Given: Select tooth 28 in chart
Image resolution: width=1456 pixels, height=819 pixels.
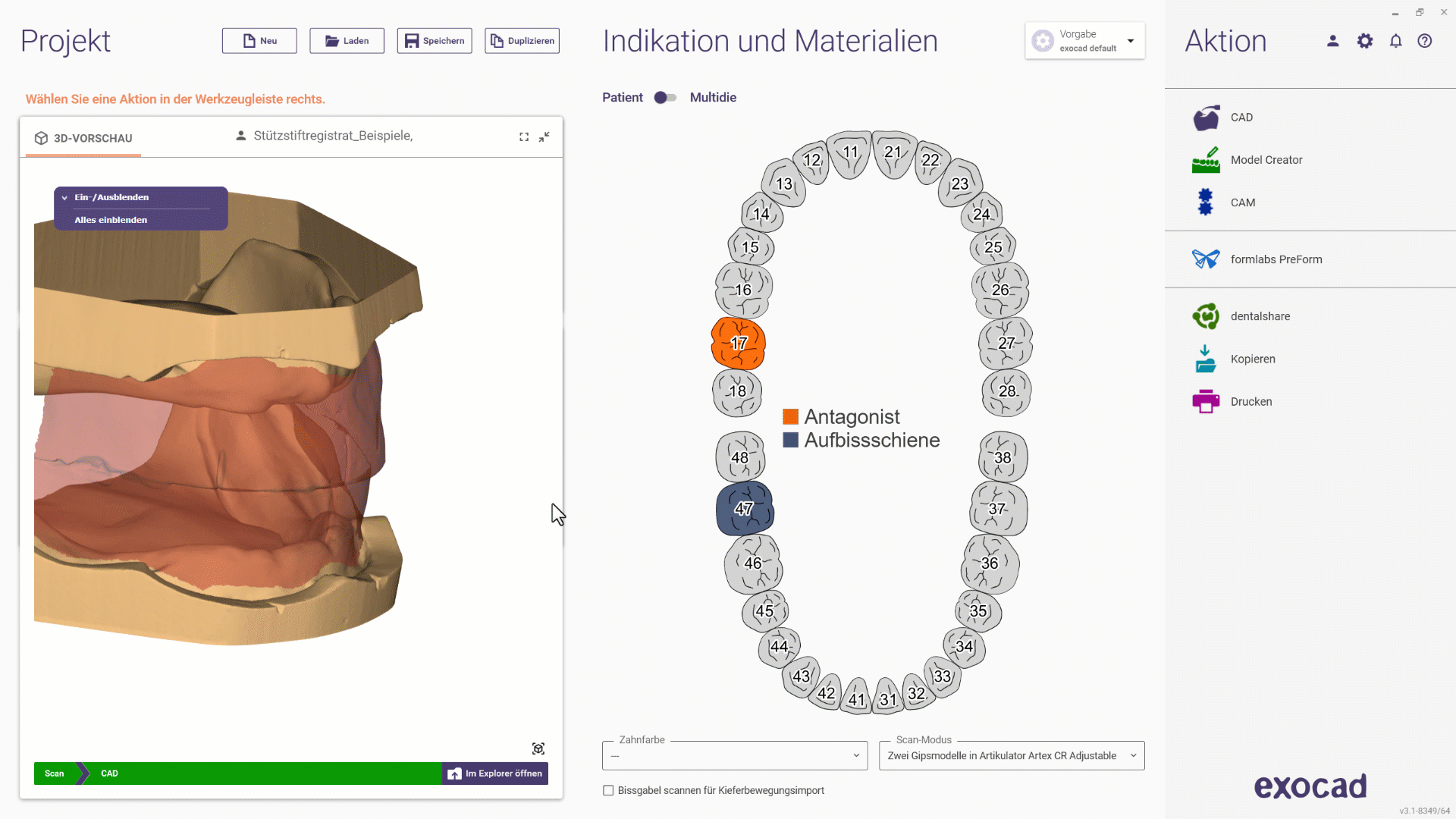Looking at the screenshot, I should coord(1006,392).
